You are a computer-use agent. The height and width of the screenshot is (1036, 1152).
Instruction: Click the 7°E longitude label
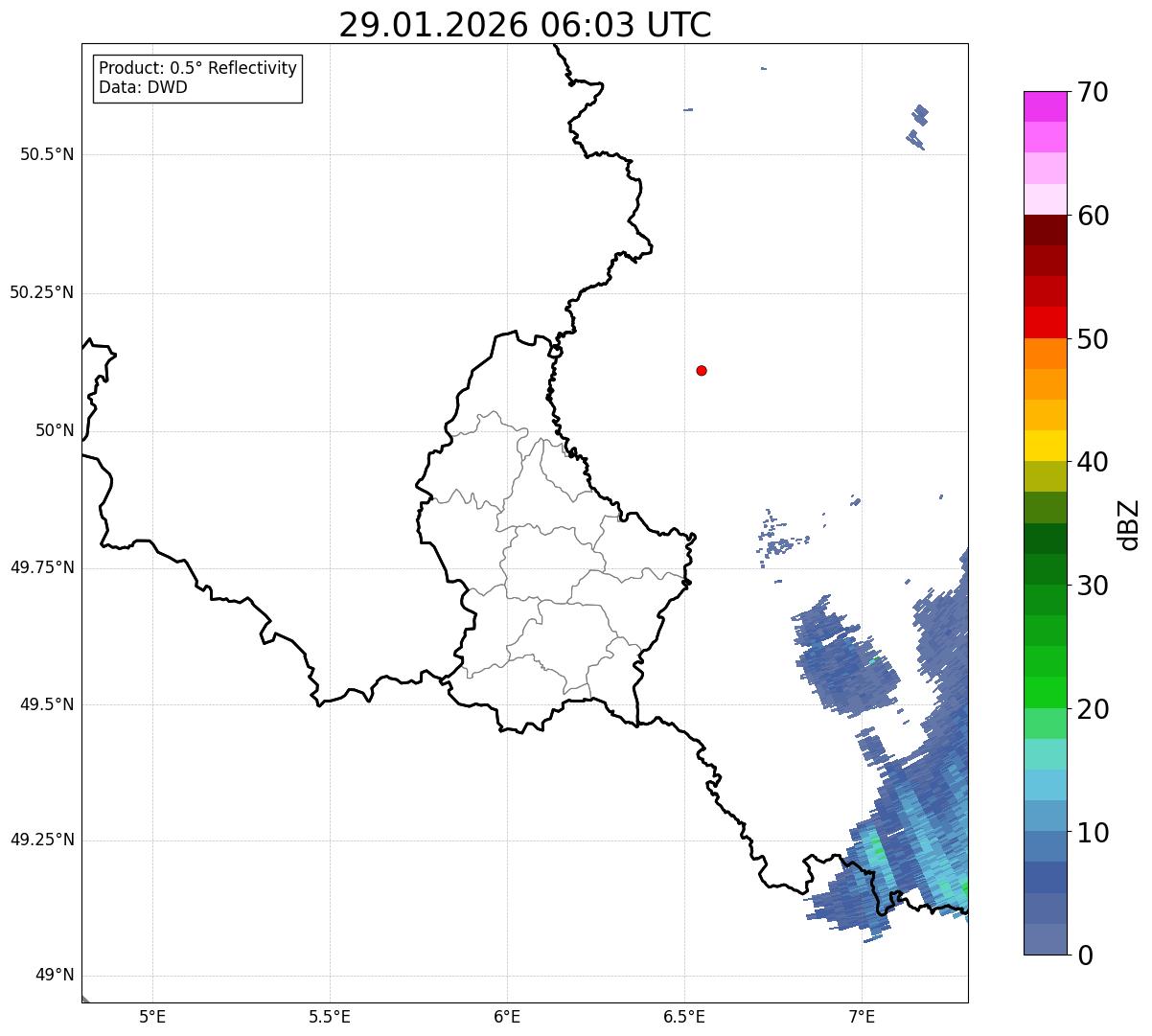862,1017
